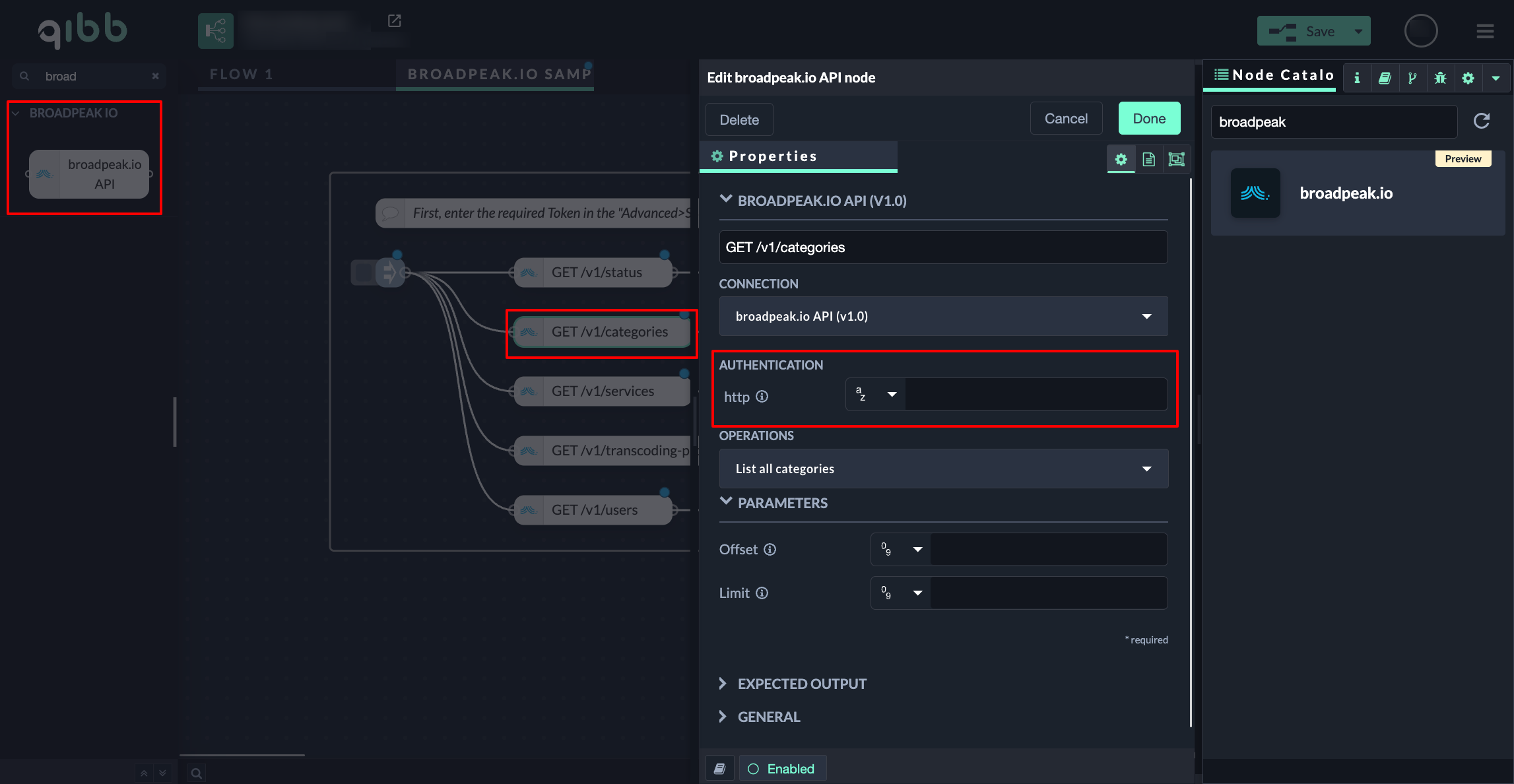Collapse the Parameters section
The image size is (1514, 784).
coord(782,503)
